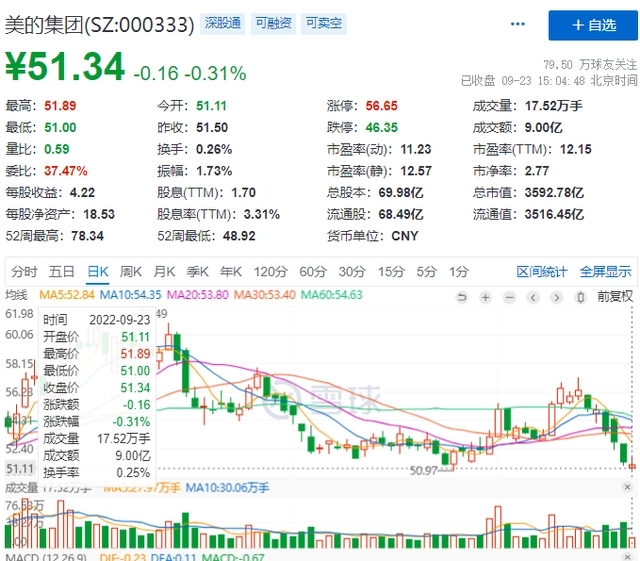Switch to the 月K chart tab
This screenshot has height=561, width=640.
tap(164, 272)
